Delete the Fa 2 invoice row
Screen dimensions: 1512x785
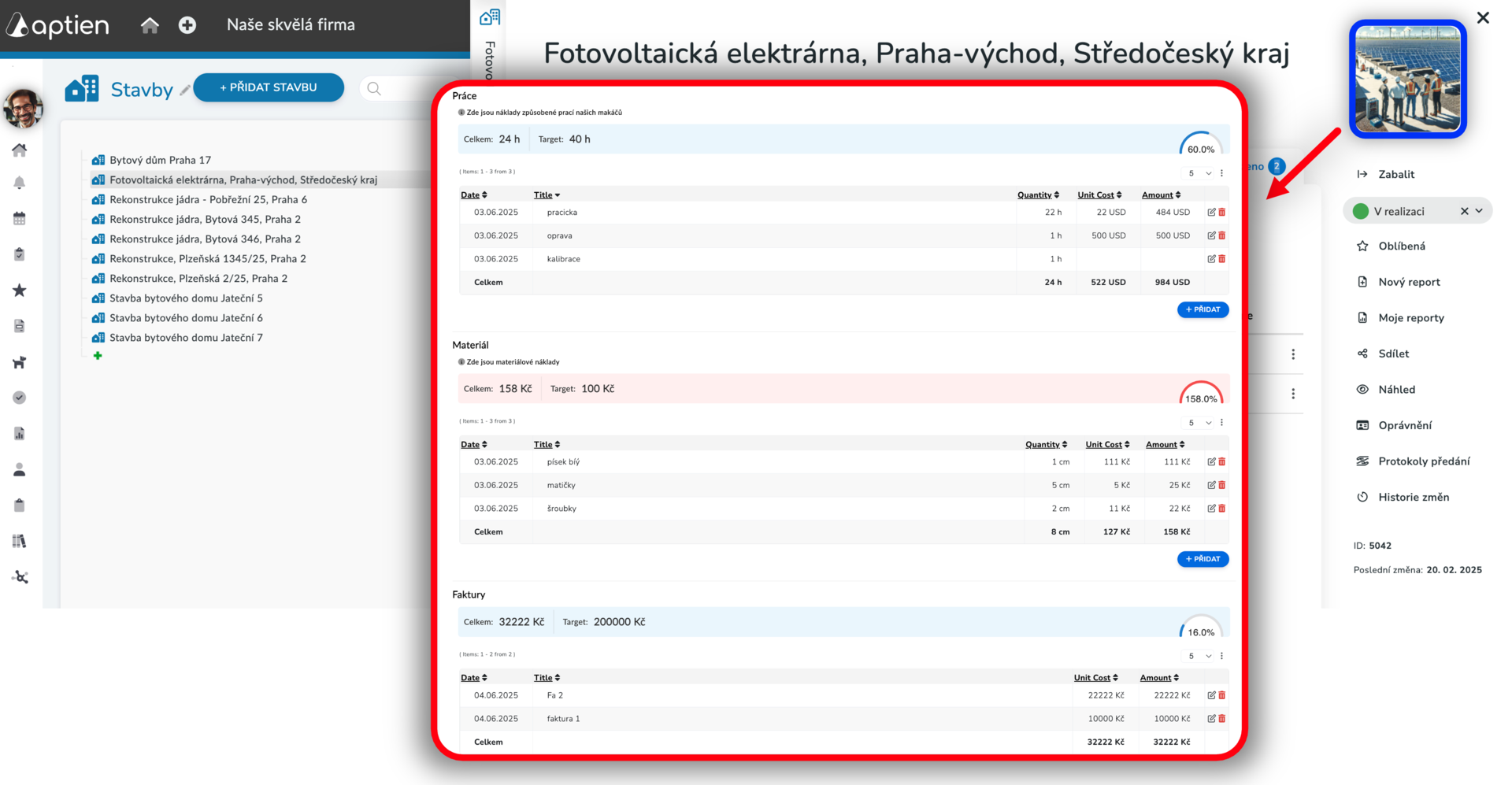click(x=1222, y=695)
